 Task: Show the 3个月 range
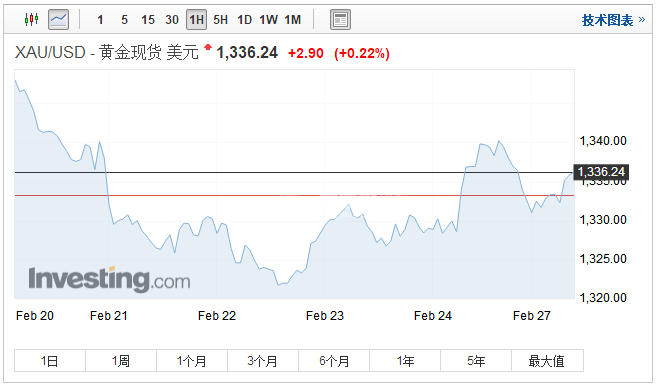click(263, 360)
